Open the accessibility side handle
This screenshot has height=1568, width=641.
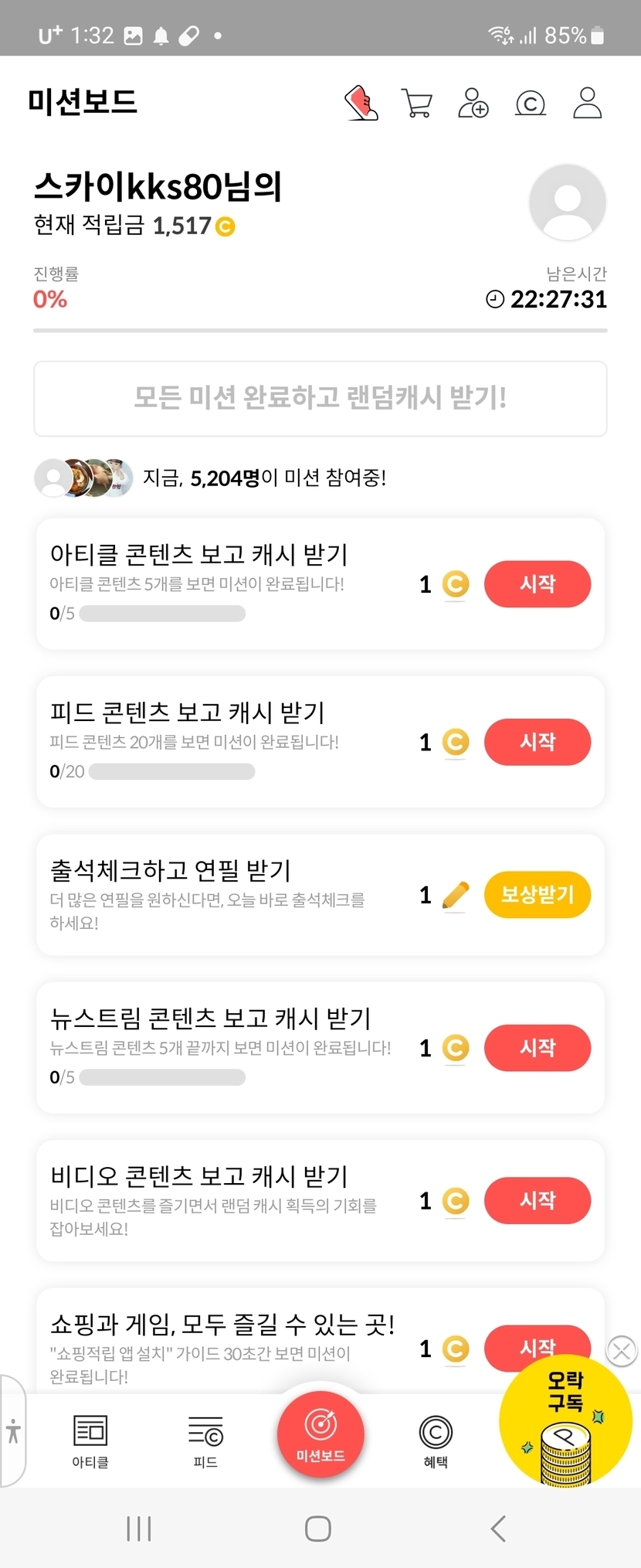[13, 1430]
